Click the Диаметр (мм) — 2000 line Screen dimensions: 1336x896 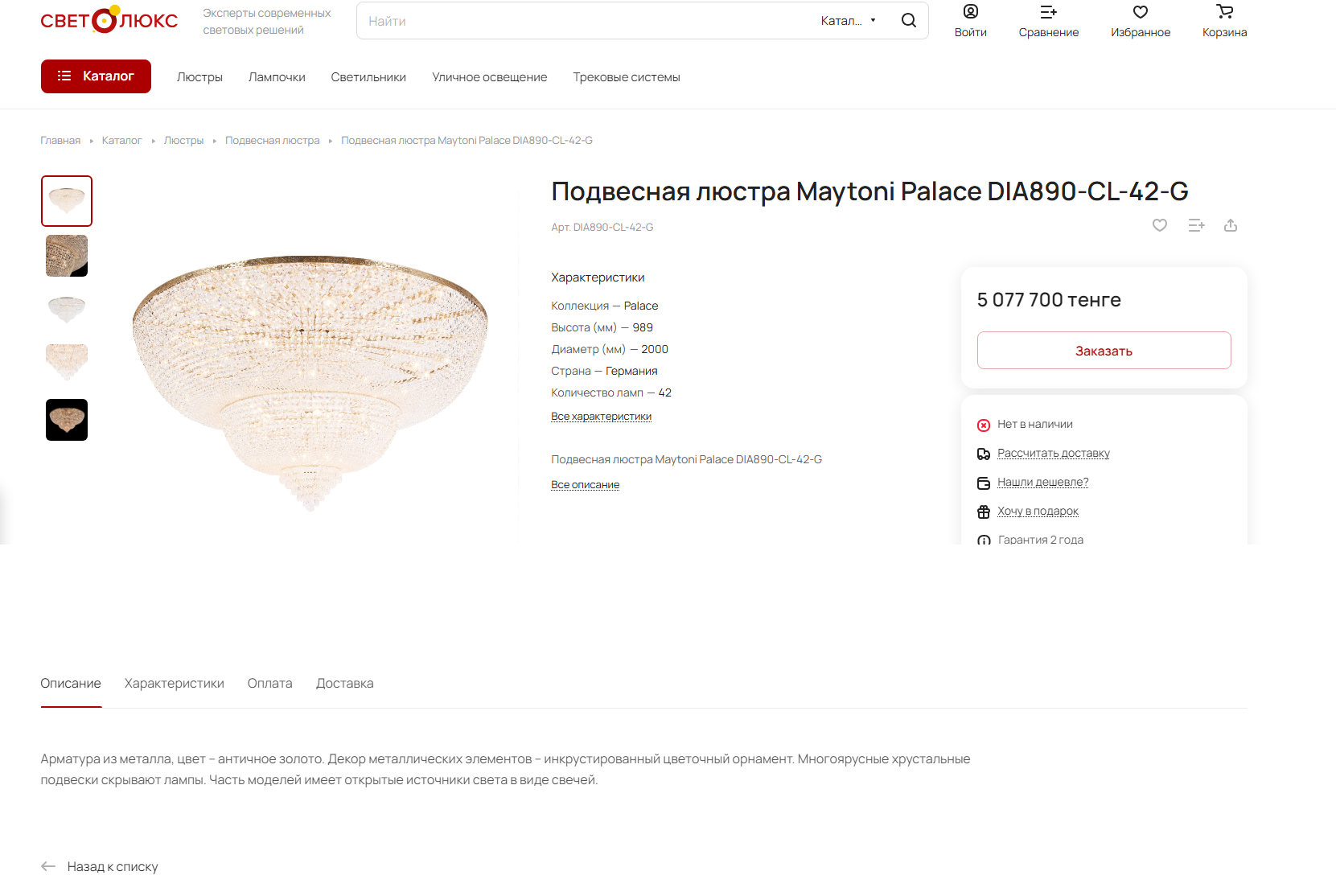click(609, 349)
